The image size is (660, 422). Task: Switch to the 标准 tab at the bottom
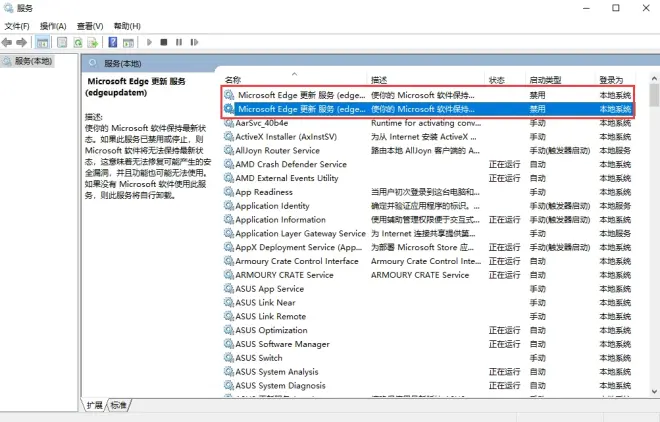click(119, 405)
